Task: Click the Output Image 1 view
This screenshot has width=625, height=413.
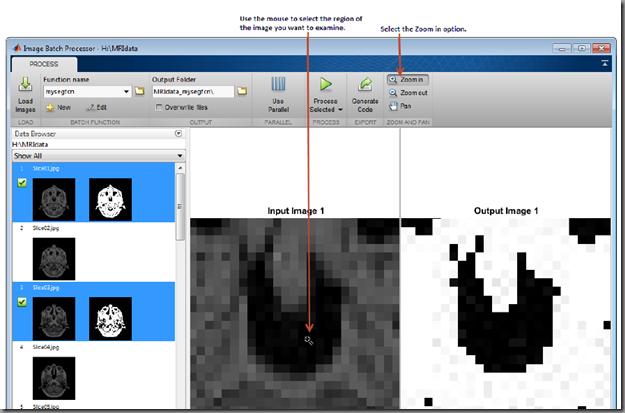Action: click(506, 313)
